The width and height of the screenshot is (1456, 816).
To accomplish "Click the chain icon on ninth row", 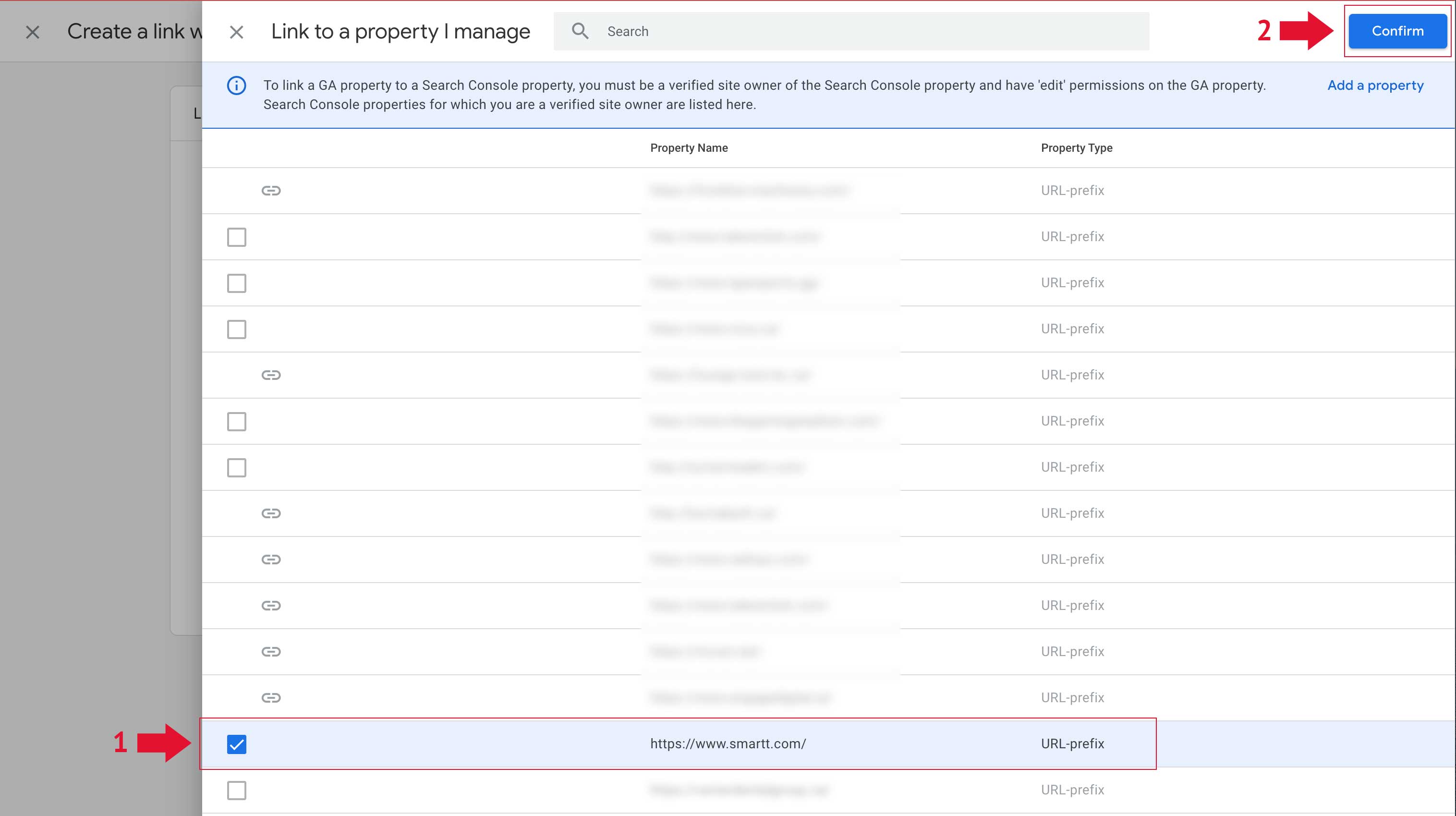I will pos(270,559).
